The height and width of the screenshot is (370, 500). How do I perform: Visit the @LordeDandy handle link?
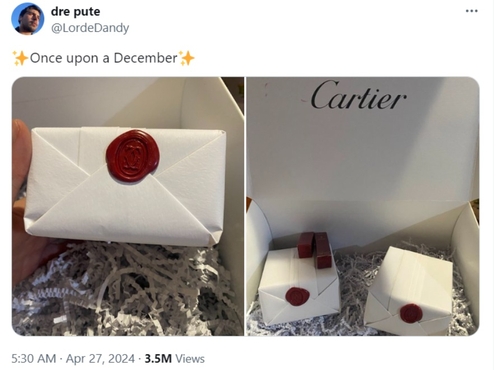pos(90,28)
